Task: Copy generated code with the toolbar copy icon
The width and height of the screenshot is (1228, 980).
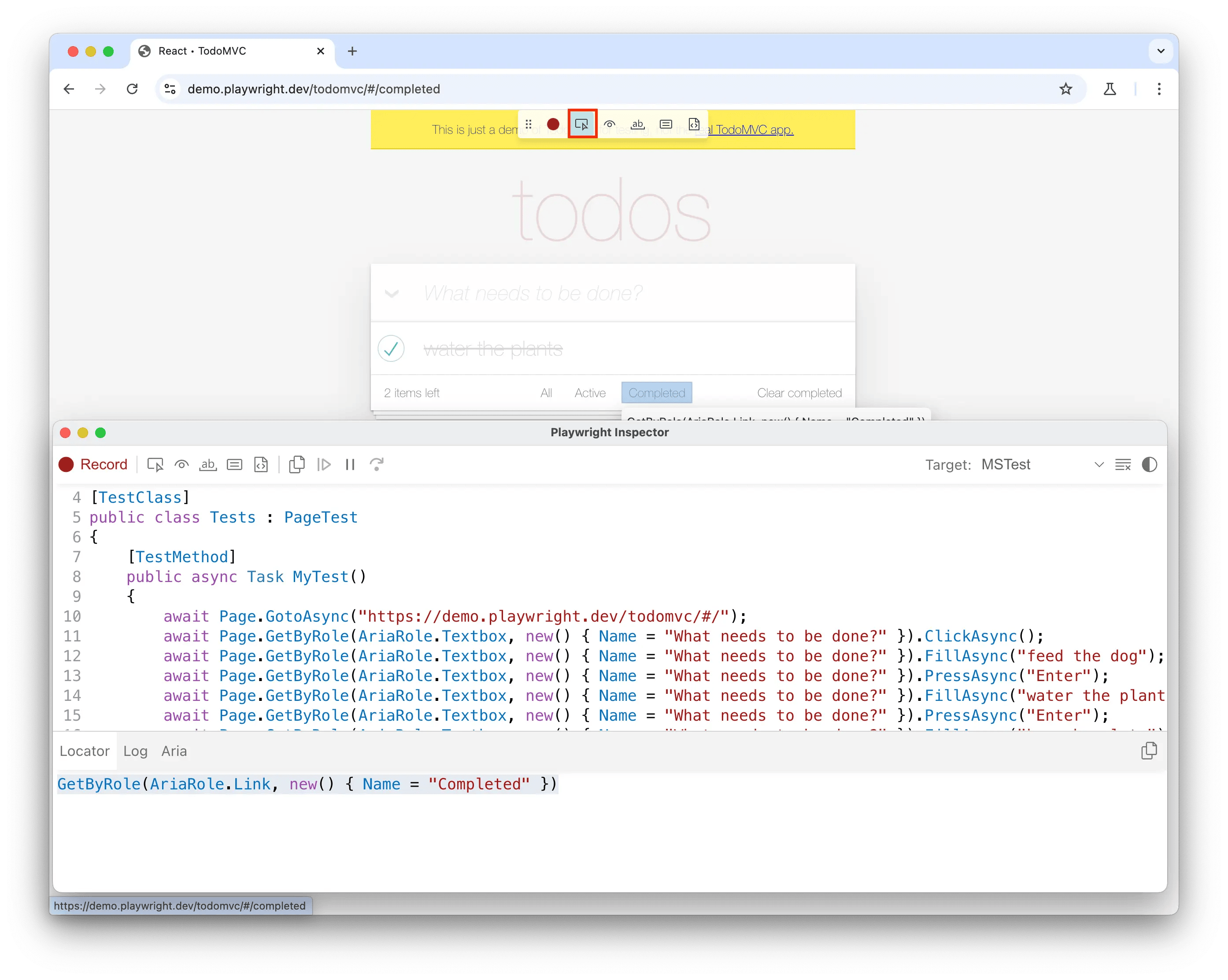Action: click(x=297, y=464)
